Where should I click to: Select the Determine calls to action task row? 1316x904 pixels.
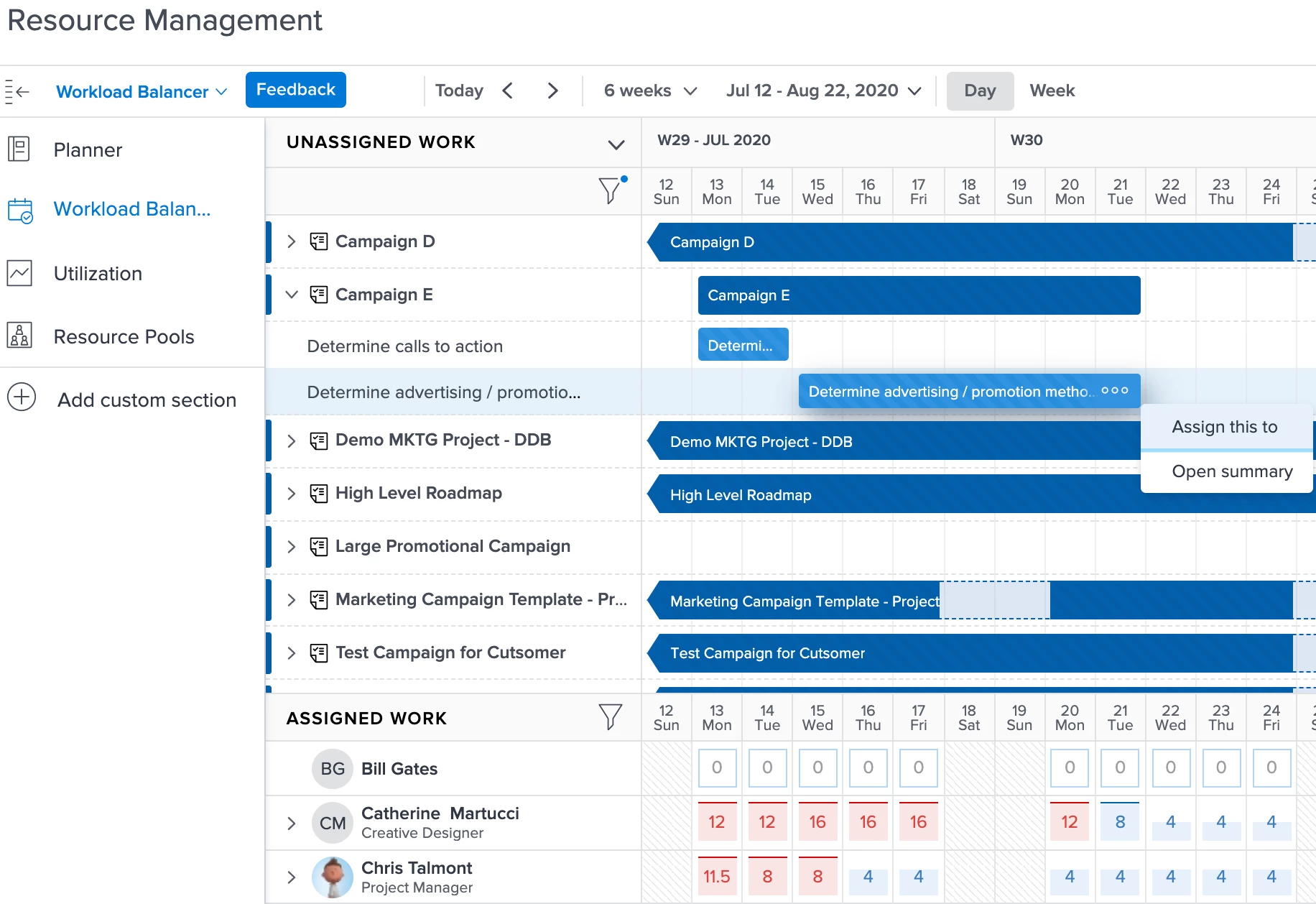[x=453, y=346]
